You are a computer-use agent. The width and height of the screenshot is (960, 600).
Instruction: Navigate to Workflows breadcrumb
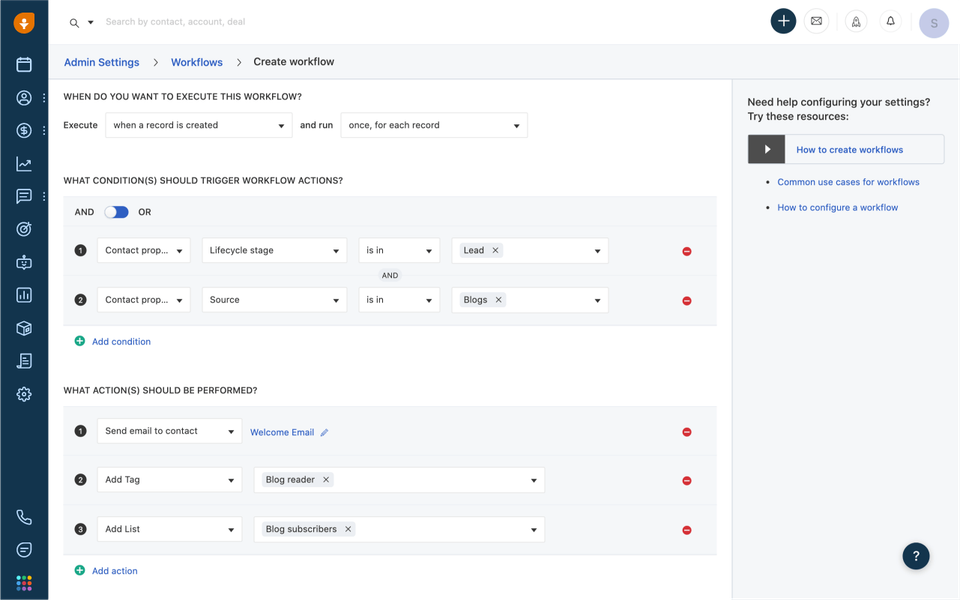click(x=196, y=62)
